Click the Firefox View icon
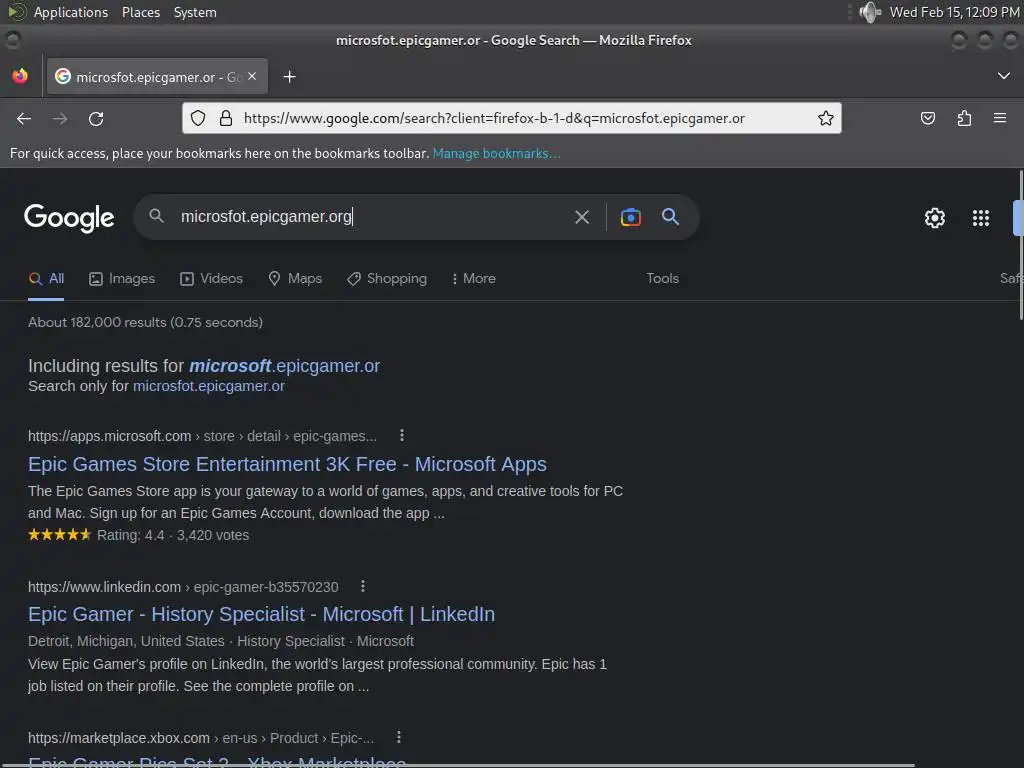 coord(20,76)
